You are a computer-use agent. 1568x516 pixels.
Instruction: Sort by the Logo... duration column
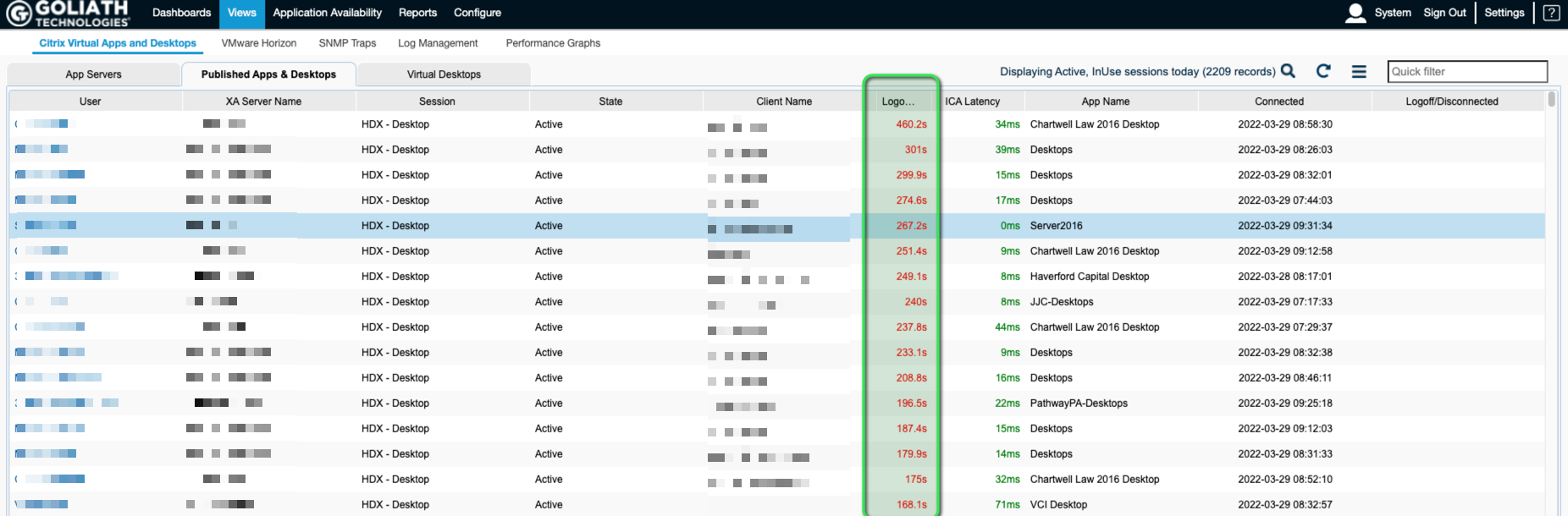(x=898, y=102)
